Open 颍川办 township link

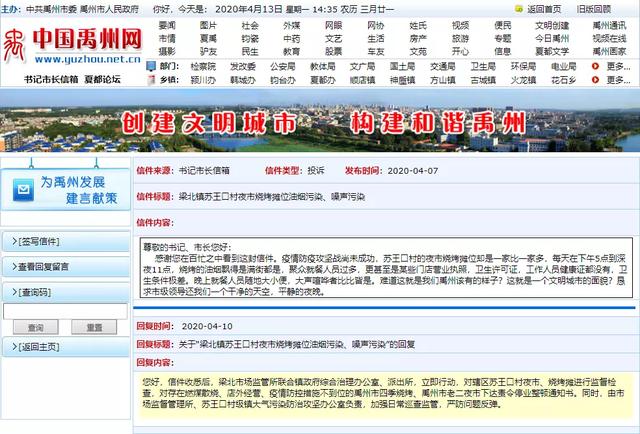[203, 80]
